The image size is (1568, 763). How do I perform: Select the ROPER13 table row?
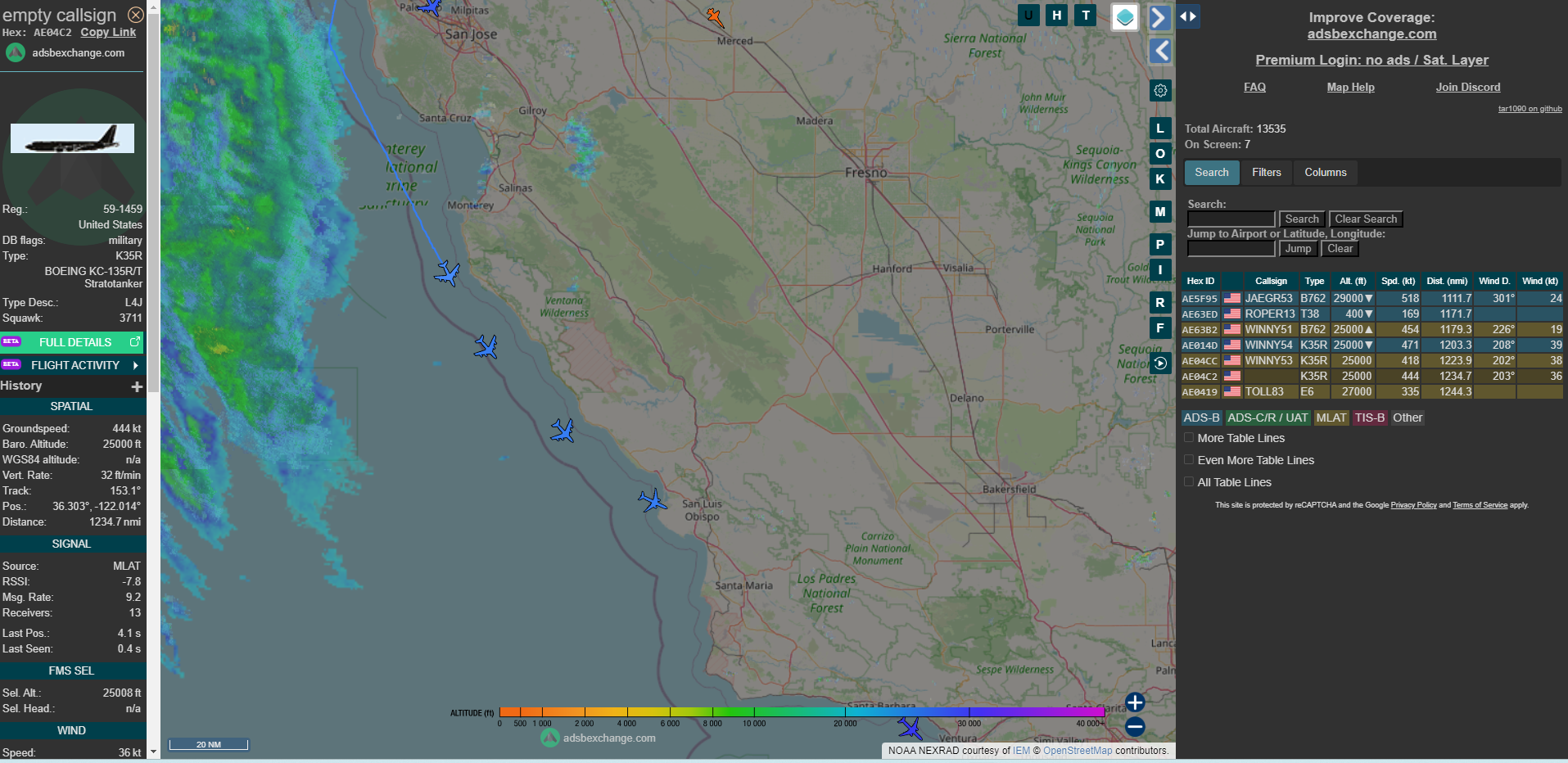point(1372,314)
